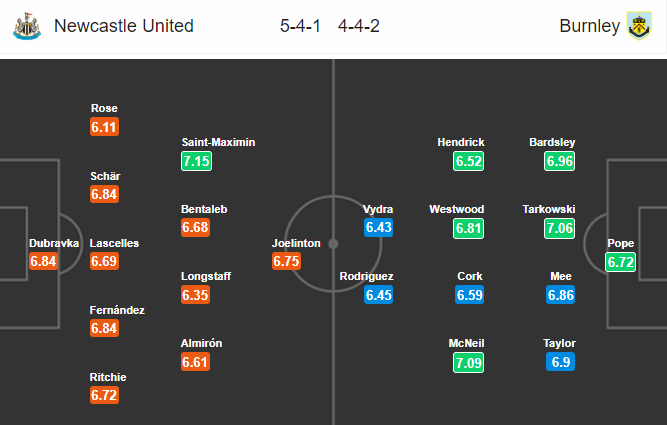Screen dimensions: 667x425
Task: Select Dubravka's 6.84 goalkeeper rating
Action: pyautogui.click(x=43, y=261)
